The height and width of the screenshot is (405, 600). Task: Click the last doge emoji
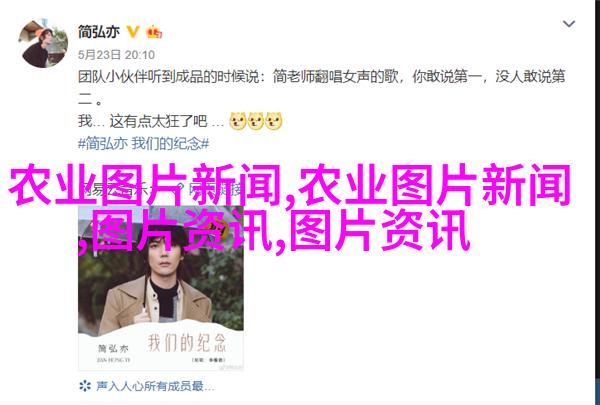(273, 121)
